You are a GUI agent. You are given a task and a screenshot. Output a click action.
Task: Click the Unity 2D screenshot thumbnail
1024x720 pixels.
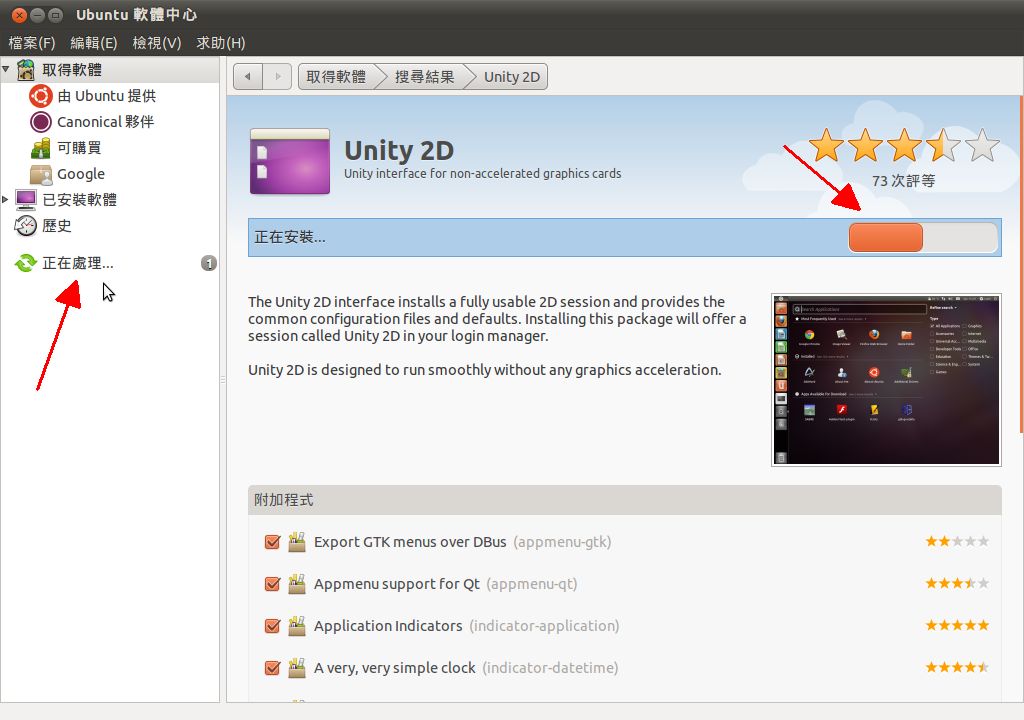(x=886, y=380)
